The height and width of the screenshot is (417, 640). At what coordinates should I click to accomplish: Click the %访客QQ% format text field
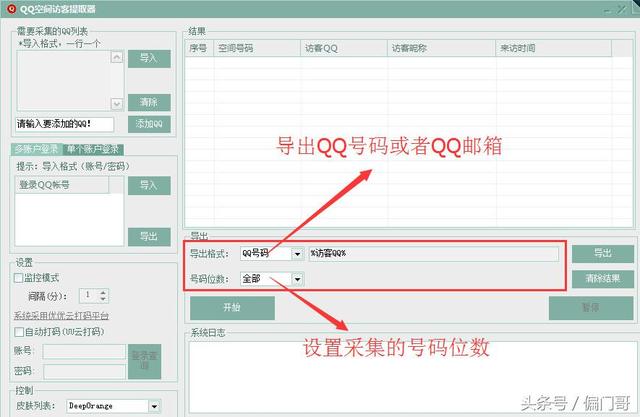click(433, 254)
